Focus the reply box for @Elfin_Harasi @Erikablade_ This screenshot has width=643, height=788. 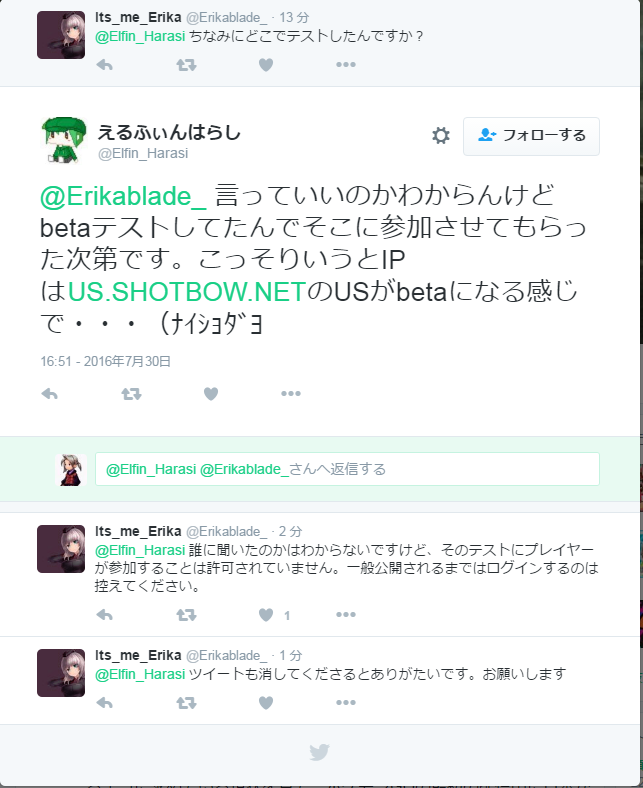click(347, 469)
